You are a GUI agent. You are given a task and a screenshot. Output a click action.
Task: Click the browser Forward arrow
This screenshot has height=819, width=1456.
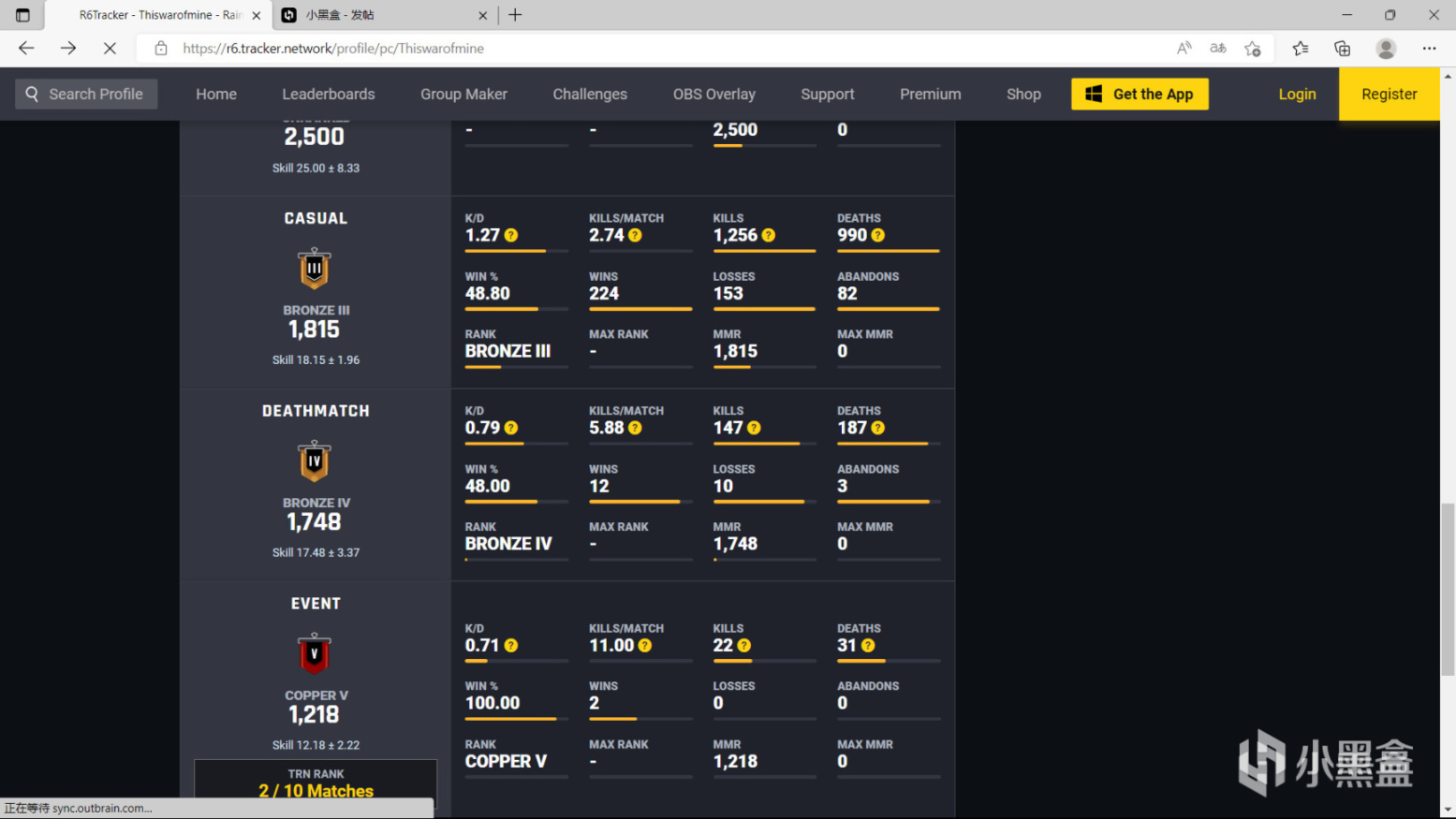68,48
